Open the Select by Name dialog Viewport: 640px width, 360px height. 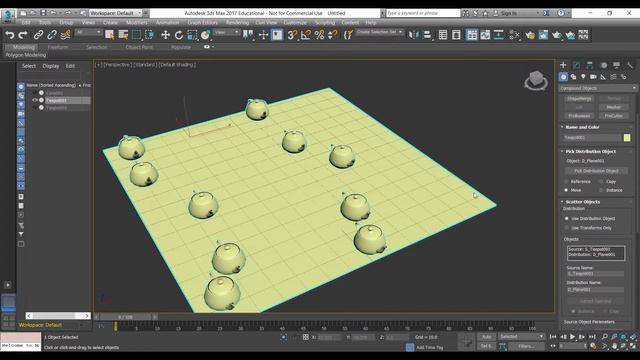(123, 35)
